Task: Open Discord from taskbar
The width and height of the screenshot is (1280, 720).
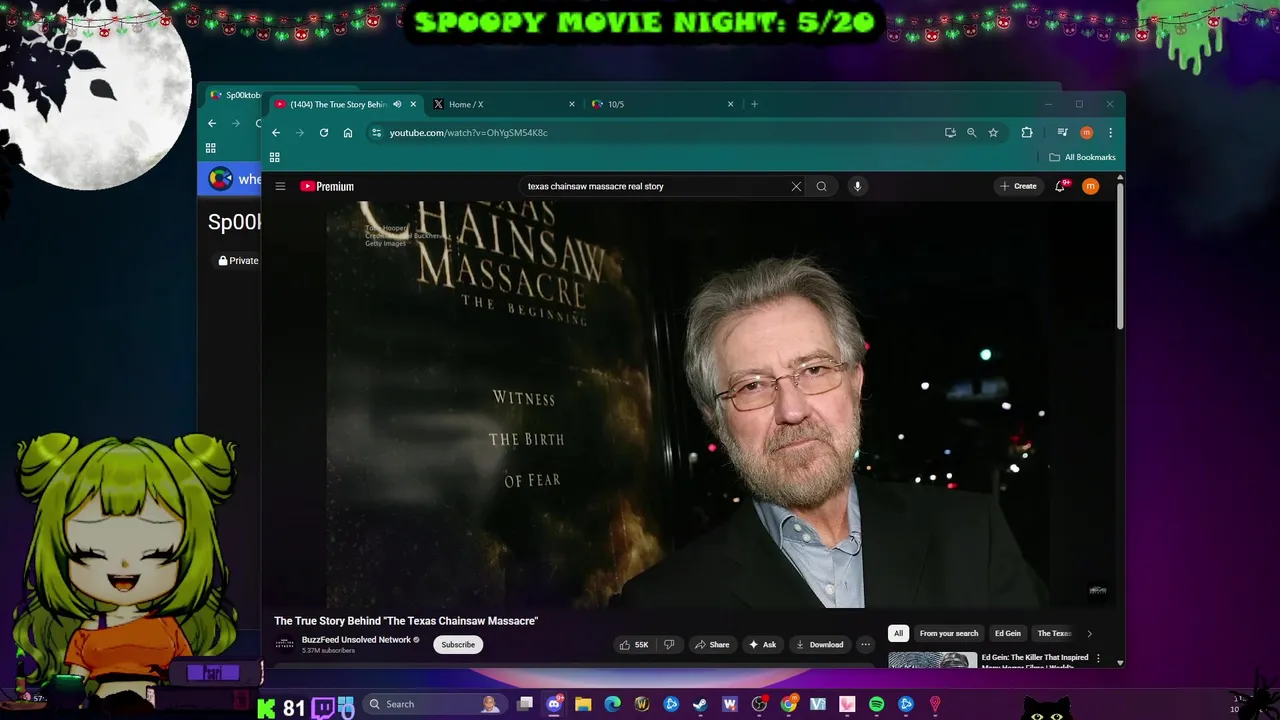Action: (x=554, y=704)
